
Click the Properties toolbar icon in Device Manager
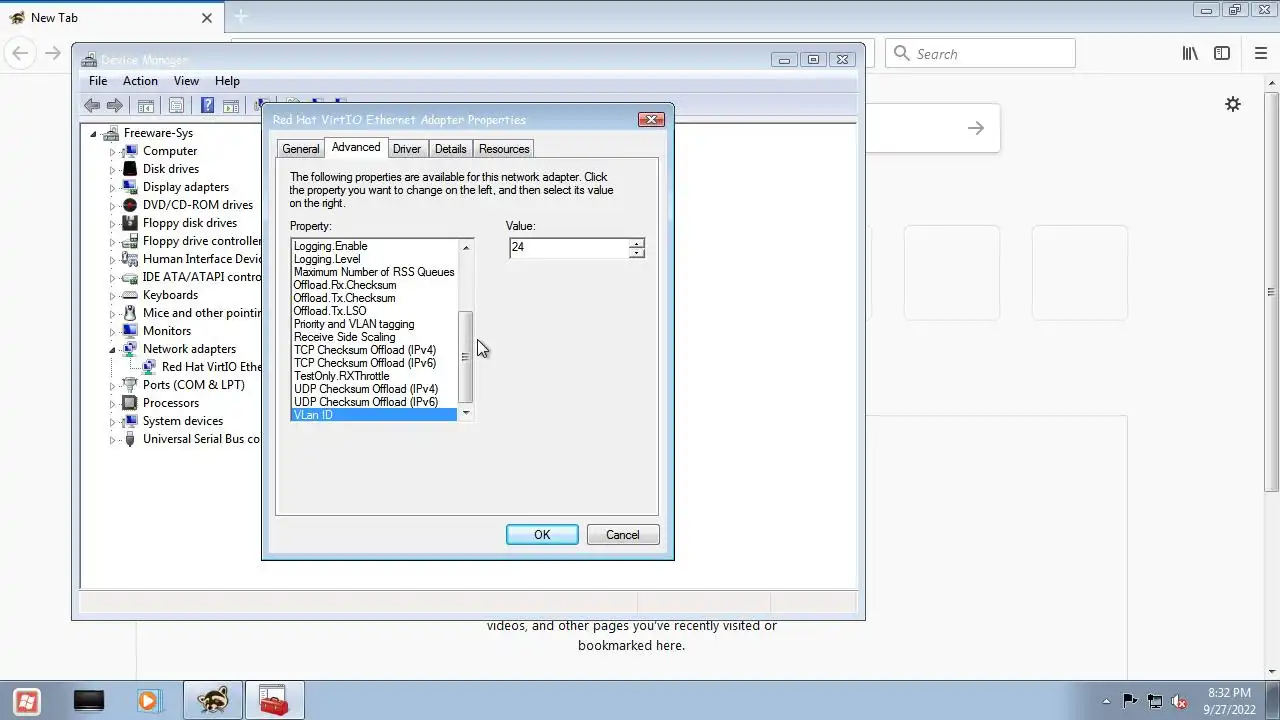coord(177,105)
